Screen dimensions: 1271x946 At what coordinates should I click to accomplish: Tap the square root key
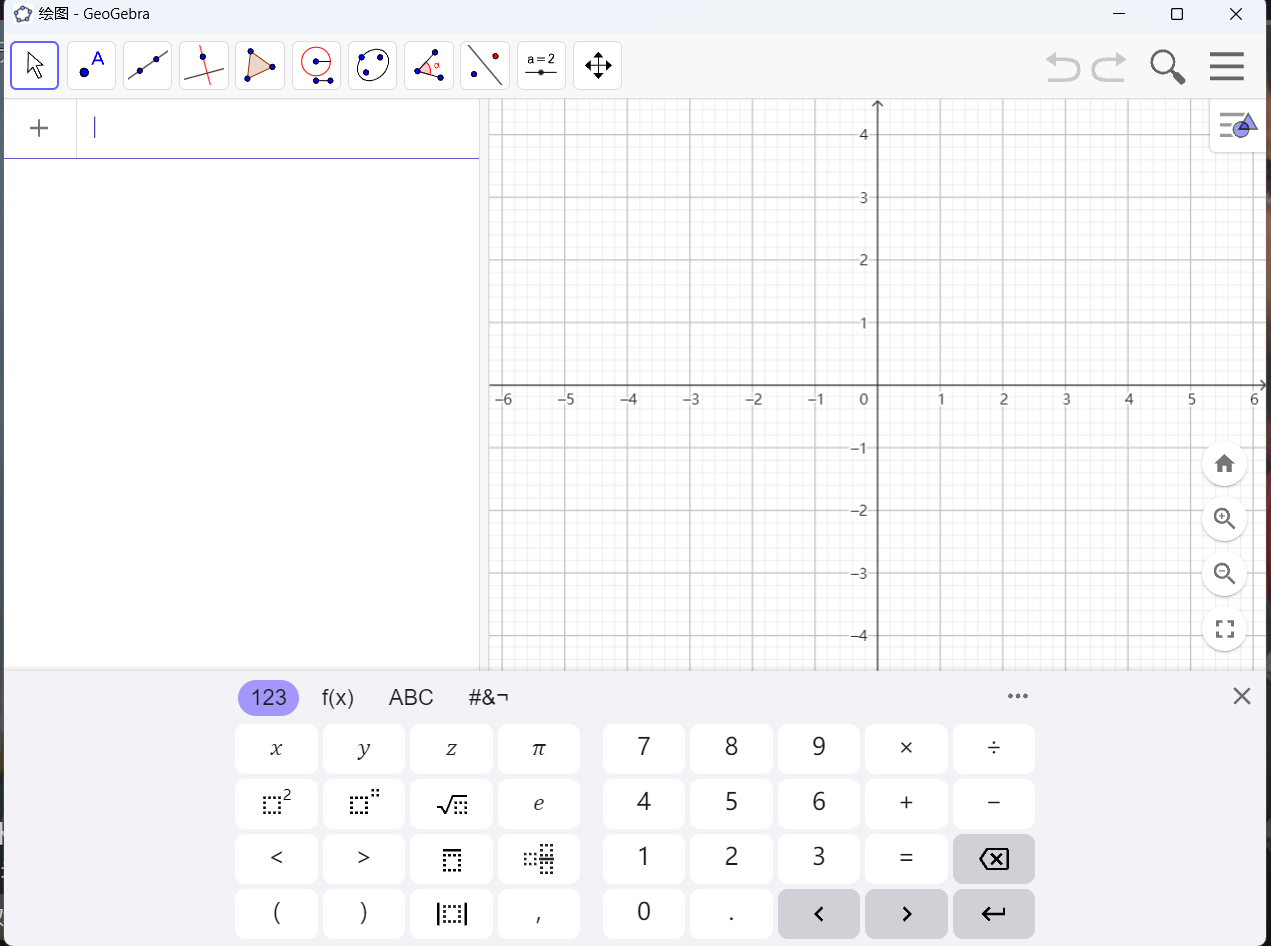[451, 804]
